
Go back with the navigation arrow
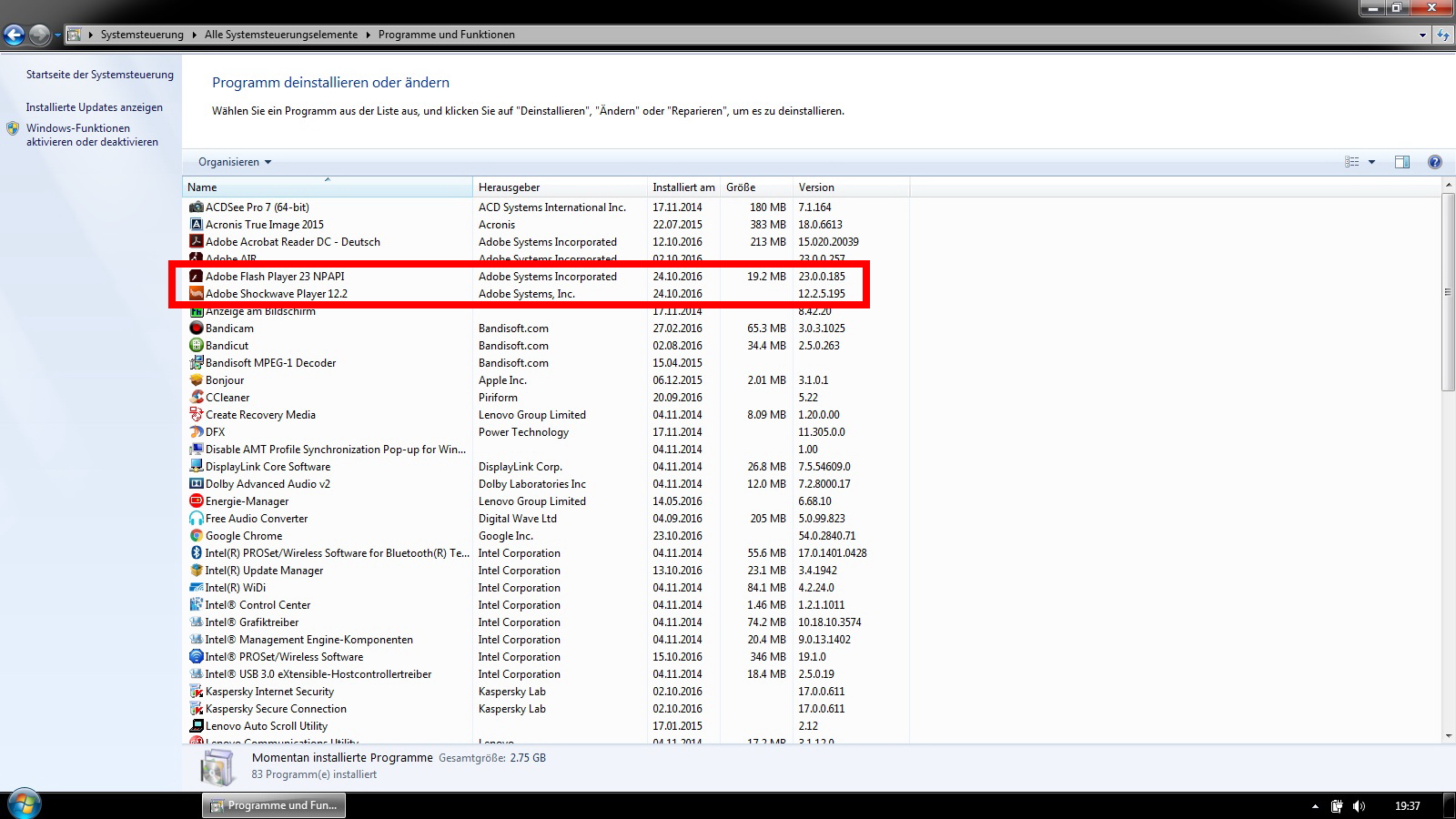[x=14, y=35]
